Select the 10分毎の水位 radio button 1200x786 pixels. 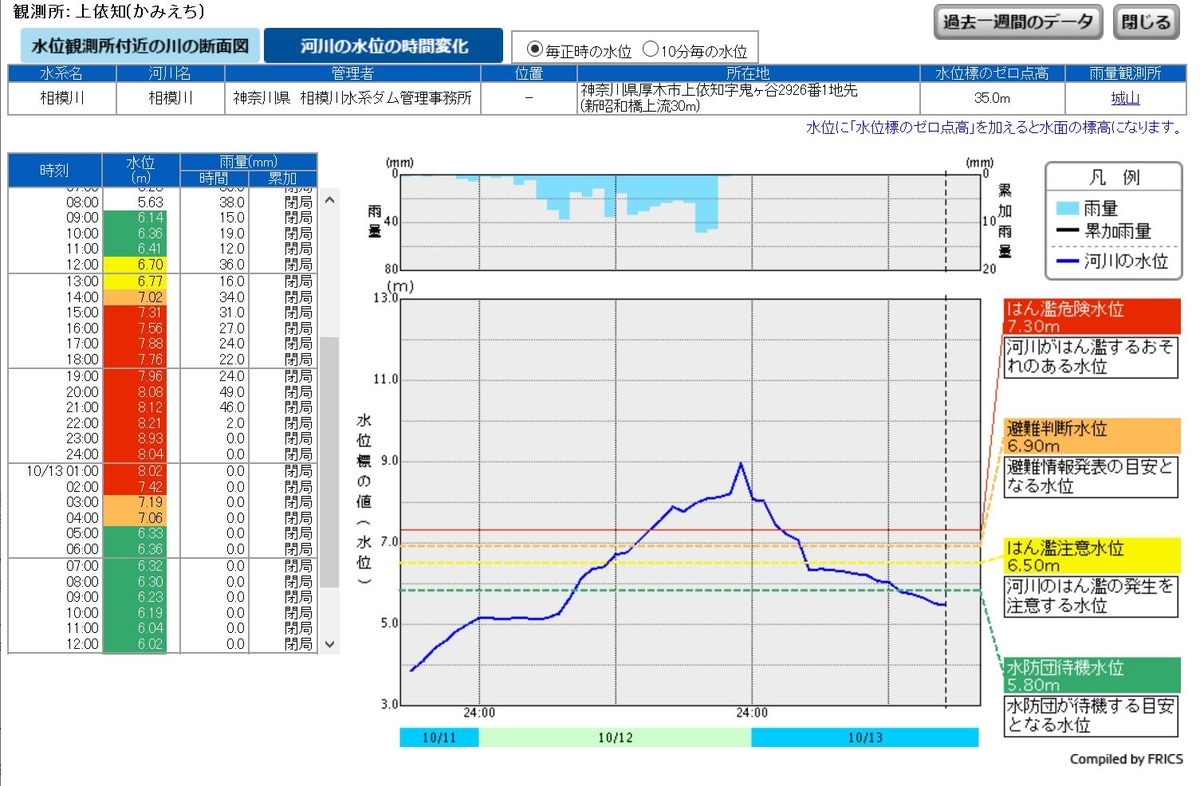pos(650,49)
